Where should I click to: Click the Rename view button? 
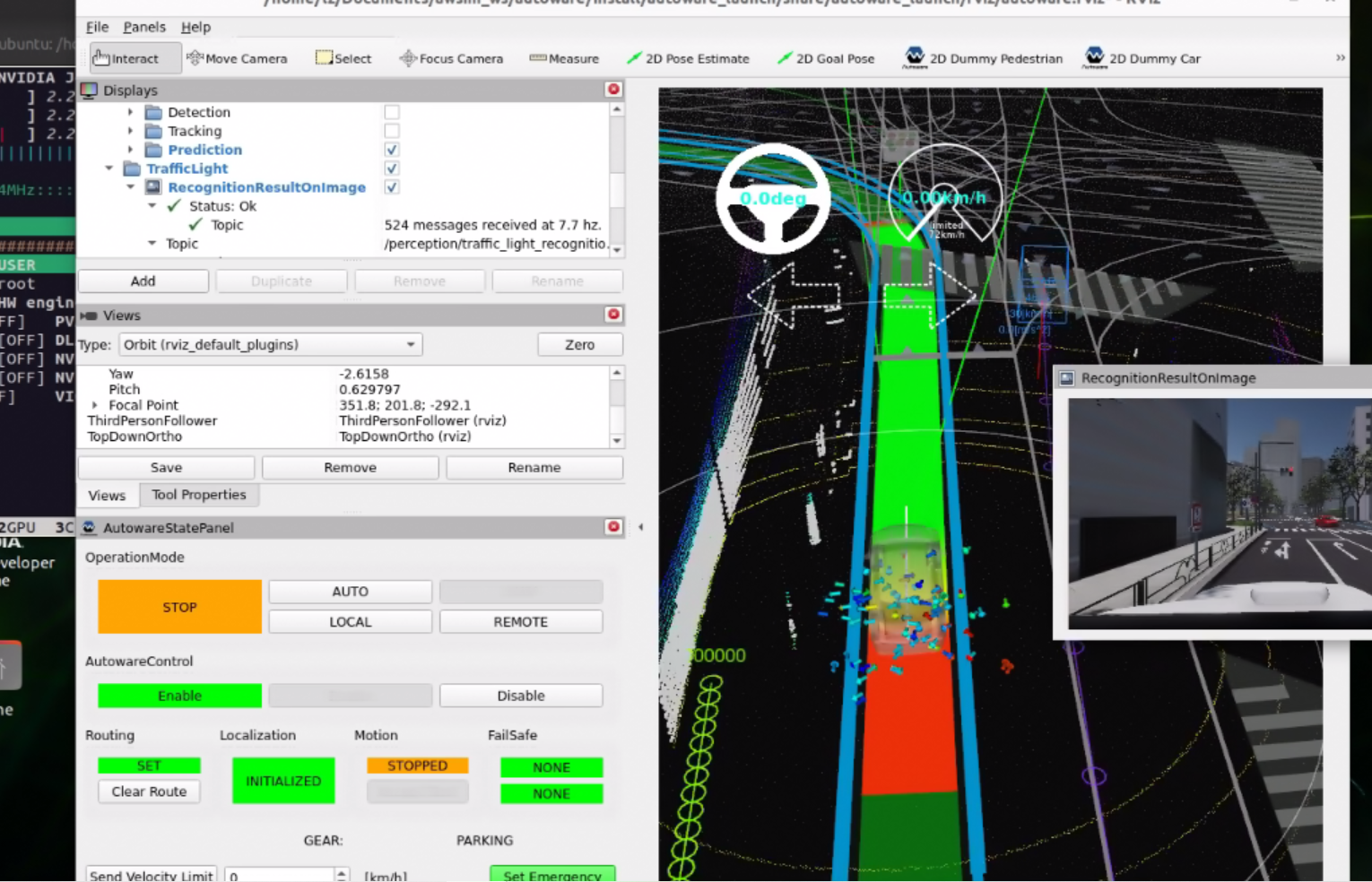[x=534, y=468]
